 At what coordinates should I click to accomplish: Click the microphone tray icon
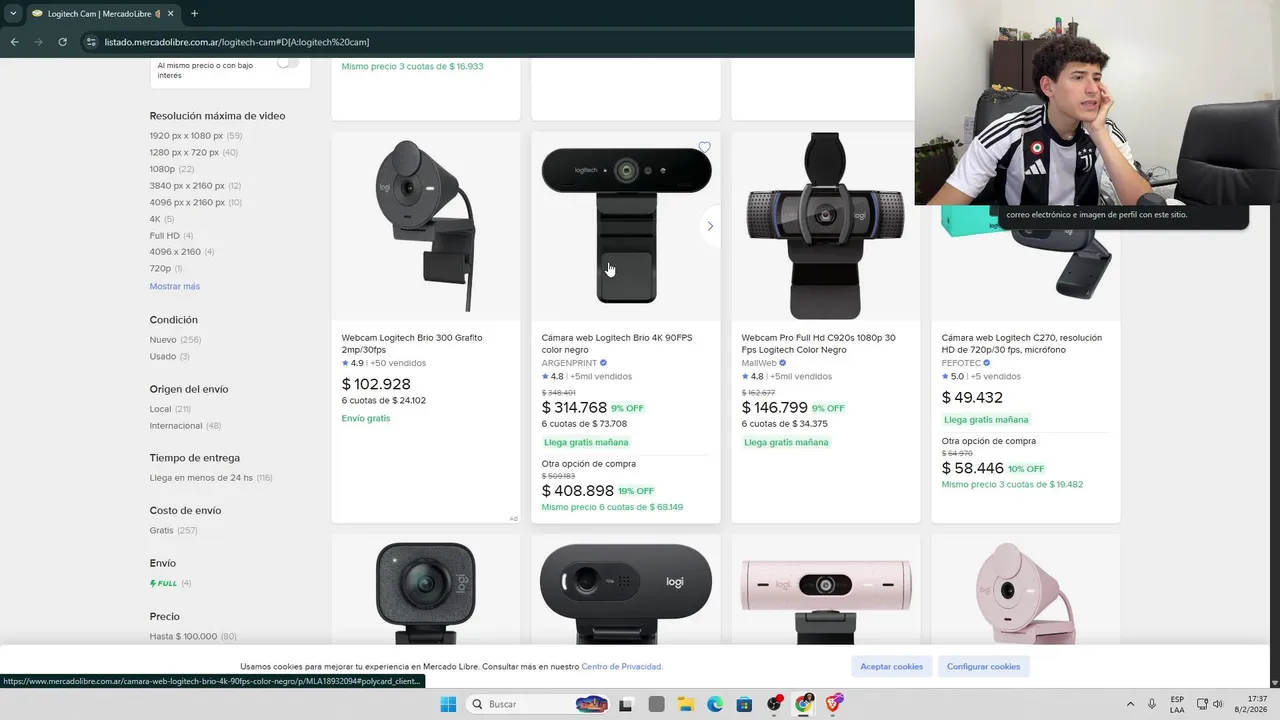coord(1152,704)
